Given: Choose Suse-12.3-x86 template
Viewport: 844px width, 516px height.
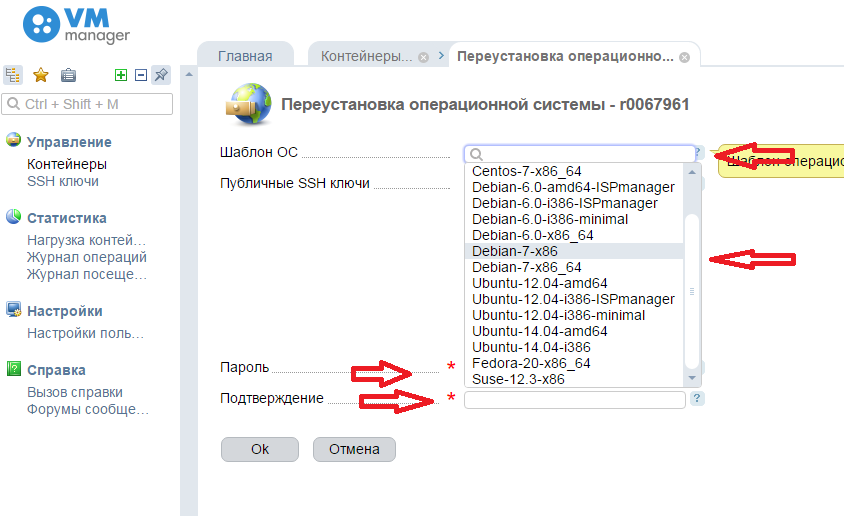Looking at the screenshot, I should 574,379.
